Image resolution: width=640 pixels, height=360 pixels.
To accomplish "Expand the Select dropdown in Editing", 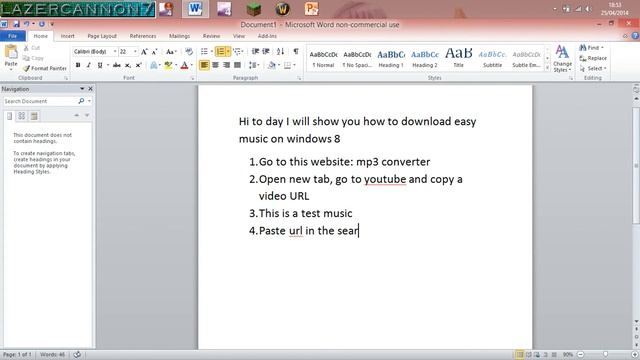I will point(593,69).
